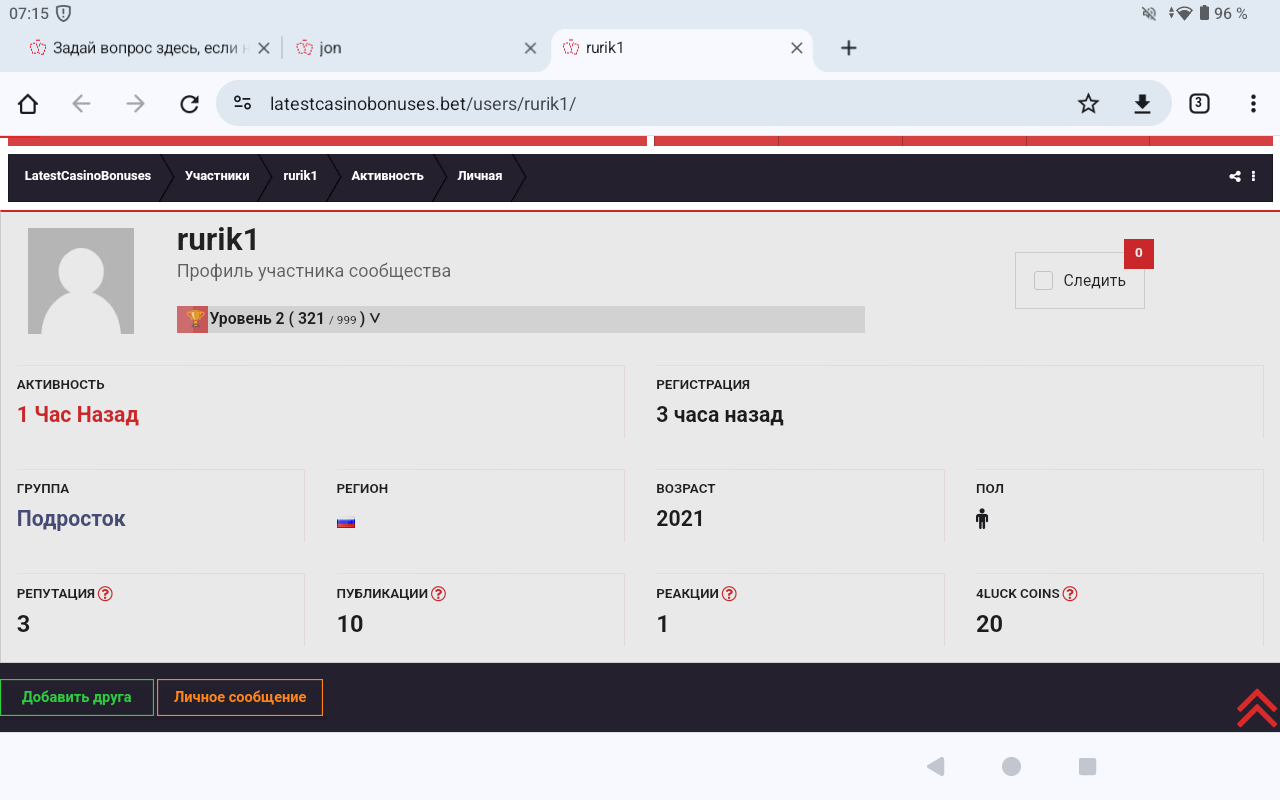Viewport: 1280px width, 800px height.
Task: Click the share icon in breadcrumb bar
Action: 1235,177
